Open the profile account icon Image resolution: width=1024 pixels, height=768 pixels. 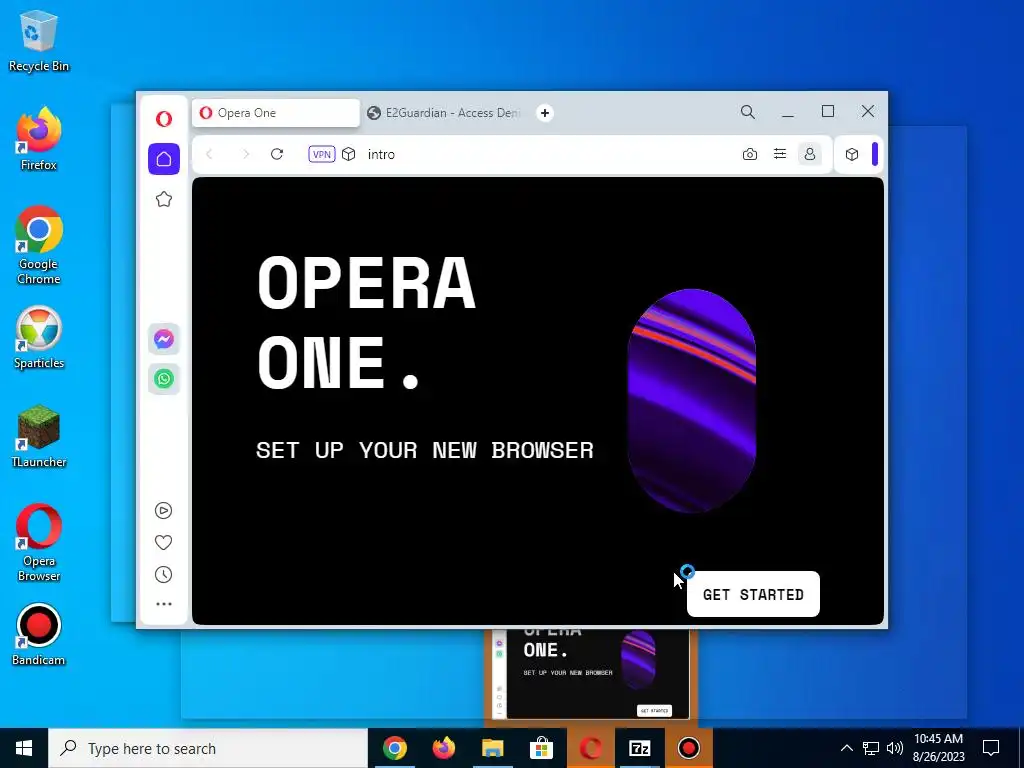[x=810, y=154]
